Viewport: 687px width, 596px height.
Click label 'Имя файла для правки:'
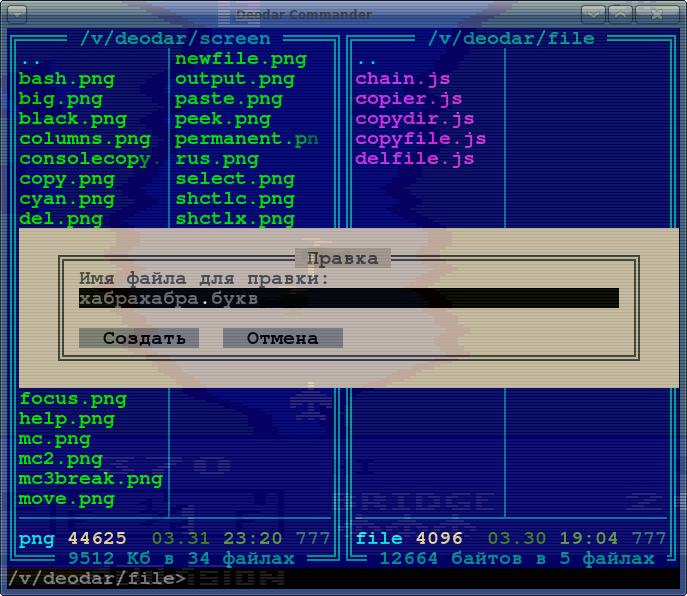pyautogui.click(x=204, y=278)
